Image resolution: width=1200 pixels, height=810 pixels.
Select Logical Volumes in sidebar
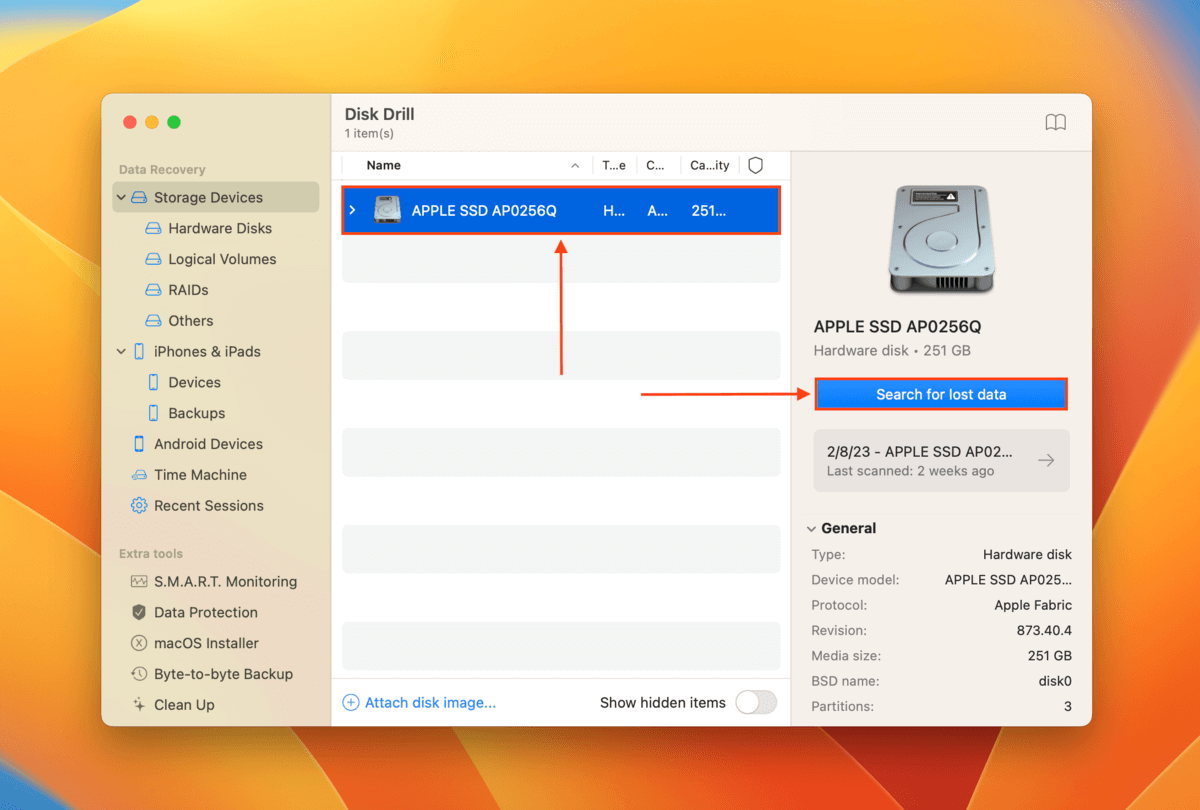click(x=221, y=260)
